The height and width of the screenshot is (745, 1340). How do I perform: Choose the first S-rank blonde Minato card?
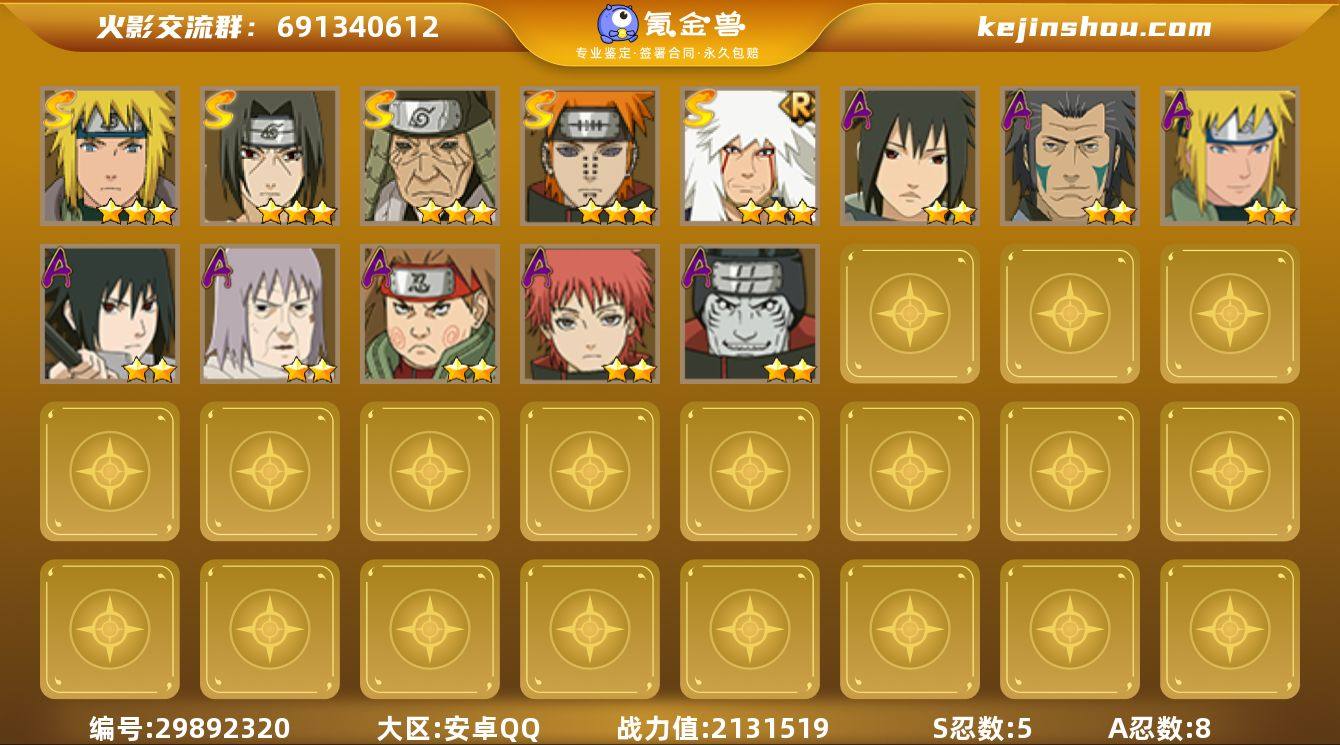[x=109, y=156]
